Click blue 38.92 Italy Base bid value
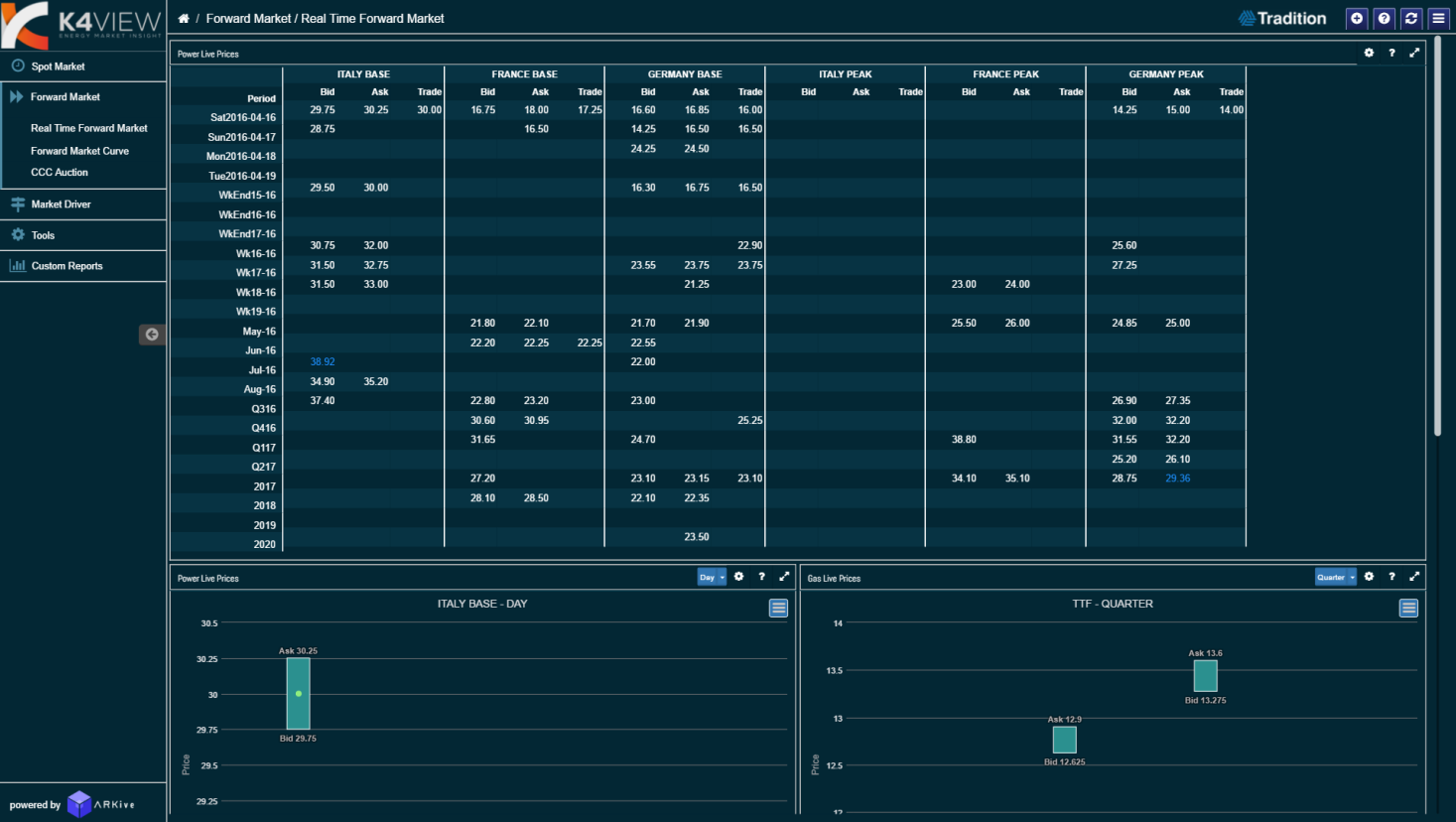Viewport: 1456px width, 822px height. (x=323, y=362)
